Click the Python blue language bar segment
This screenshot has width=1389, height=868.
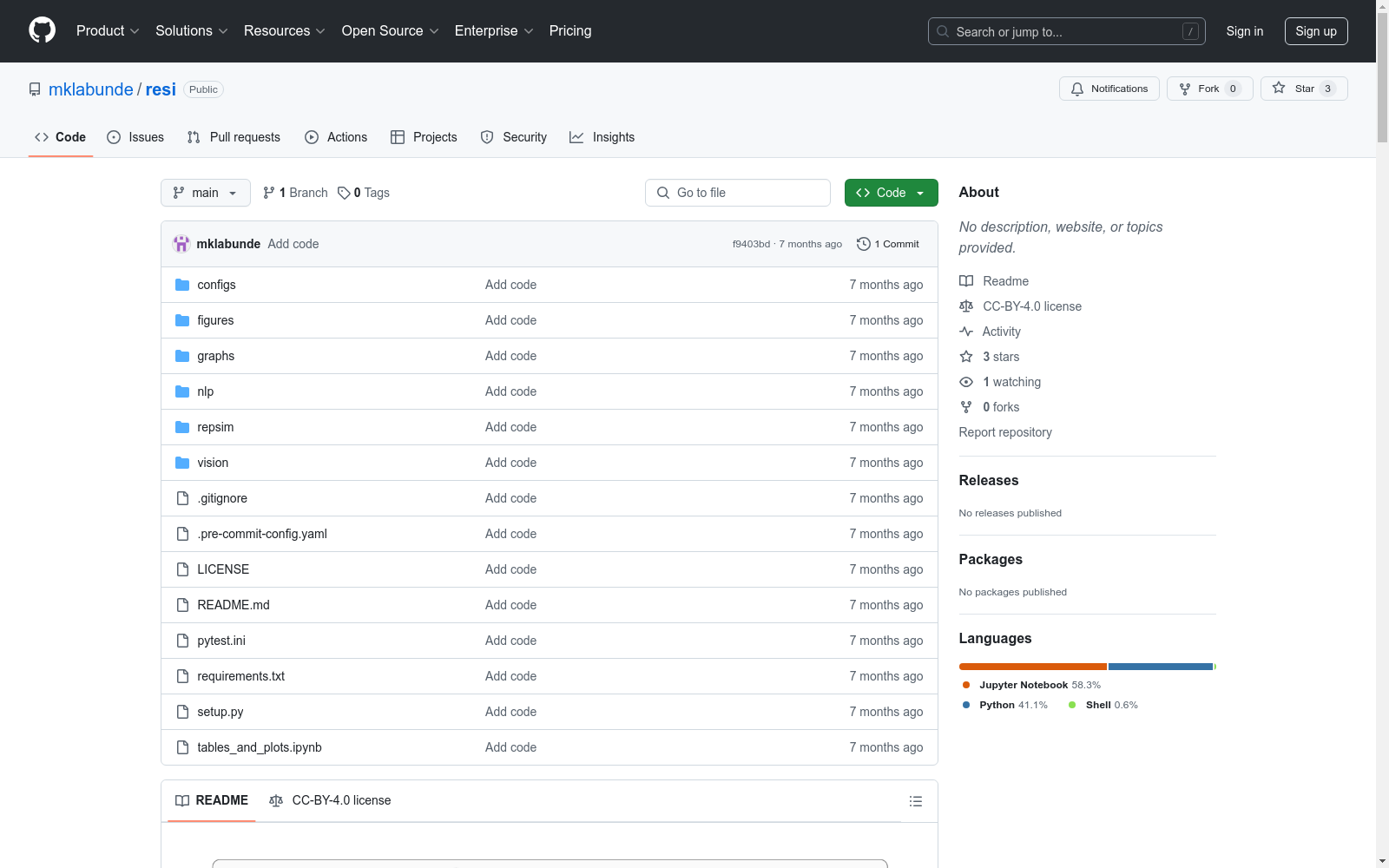[x=1161, y=667]
